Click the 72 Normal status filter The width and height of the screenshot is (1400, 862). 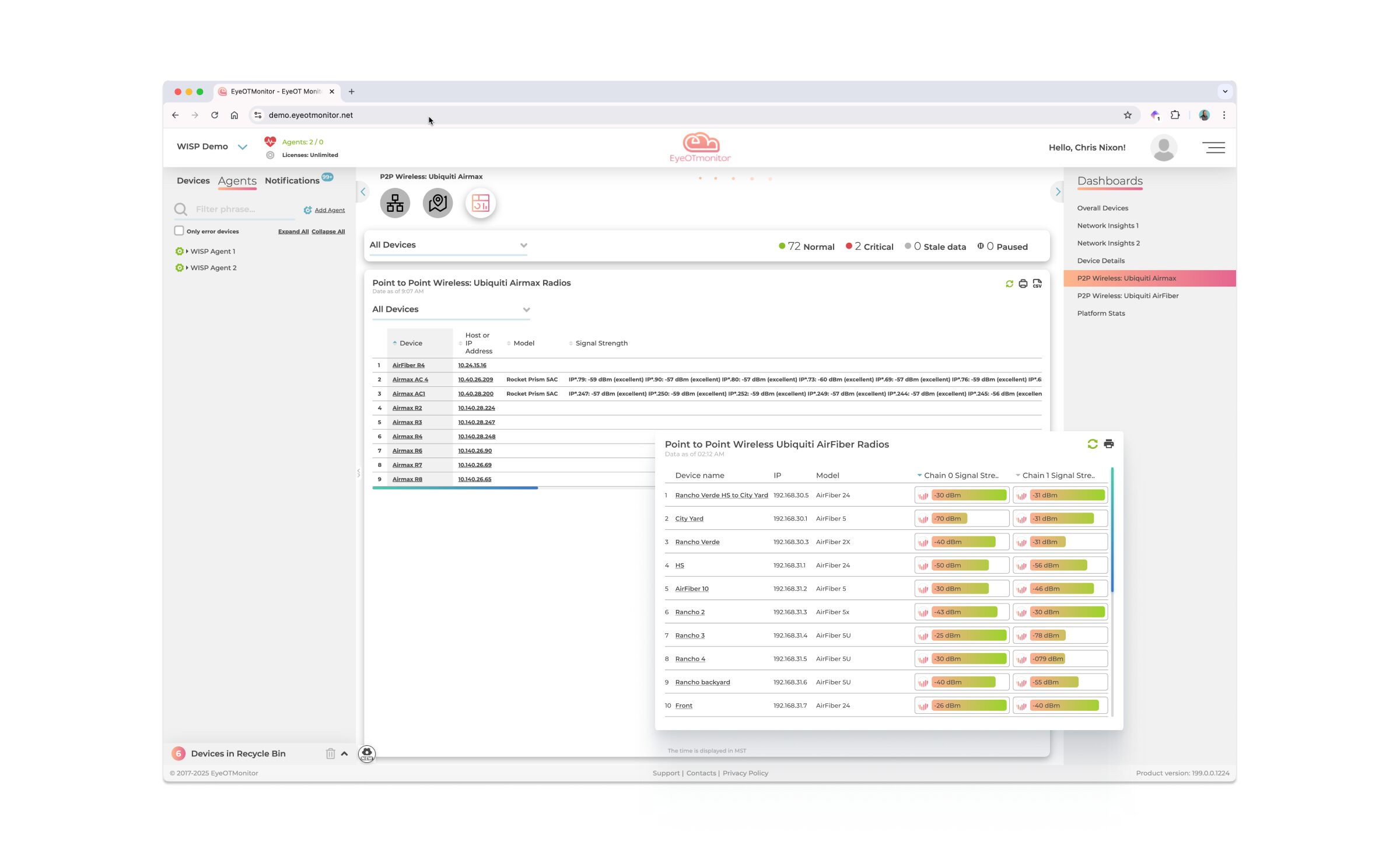(807, 247)
